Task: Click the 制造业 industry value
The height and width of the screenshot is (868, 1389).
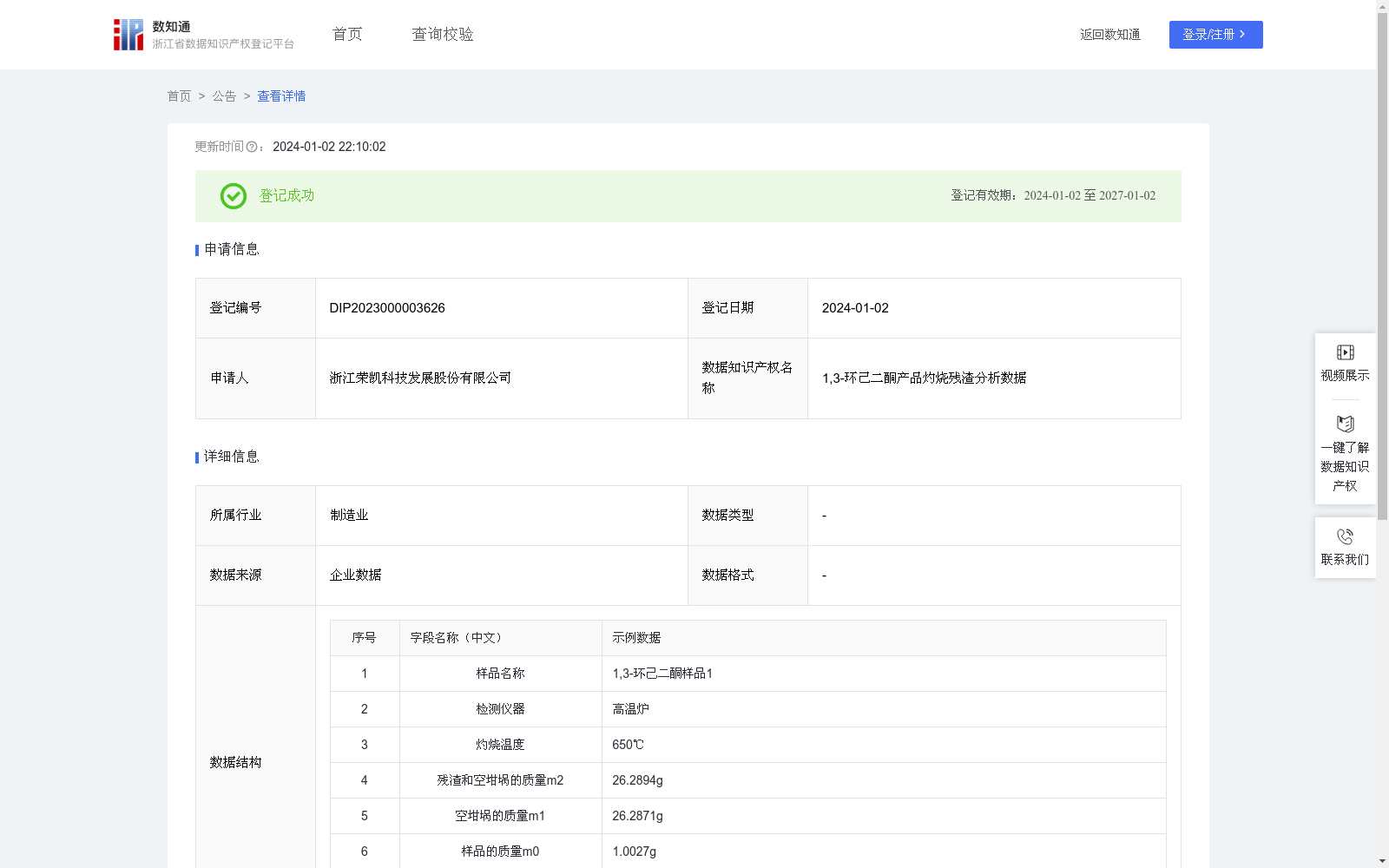Action: (349, 516)
